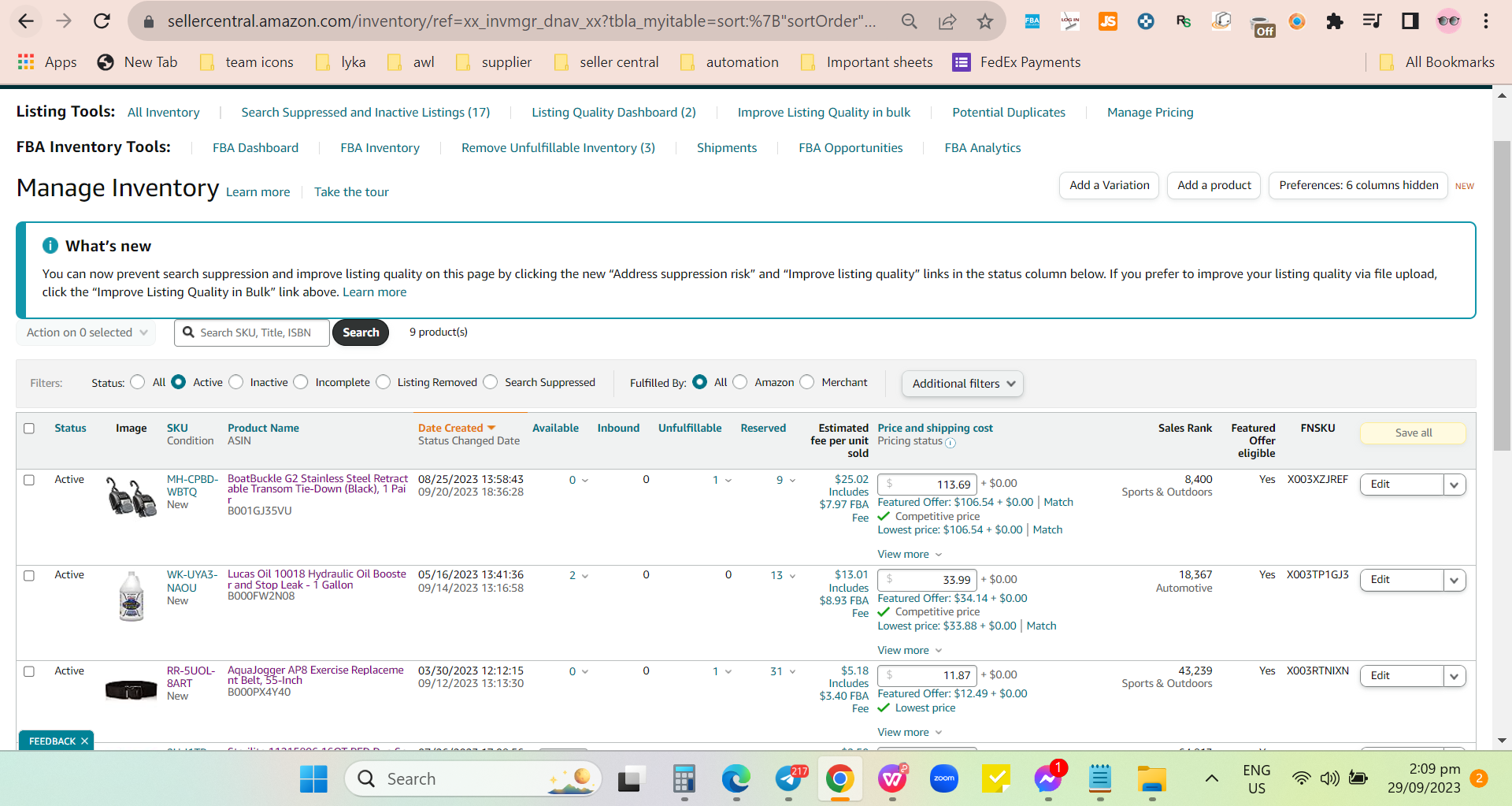This screenshot has height=806, width=1512.
Task: Tick the checkbox for MH-CPBD-WBTQ row
Action: pos(29,480)
